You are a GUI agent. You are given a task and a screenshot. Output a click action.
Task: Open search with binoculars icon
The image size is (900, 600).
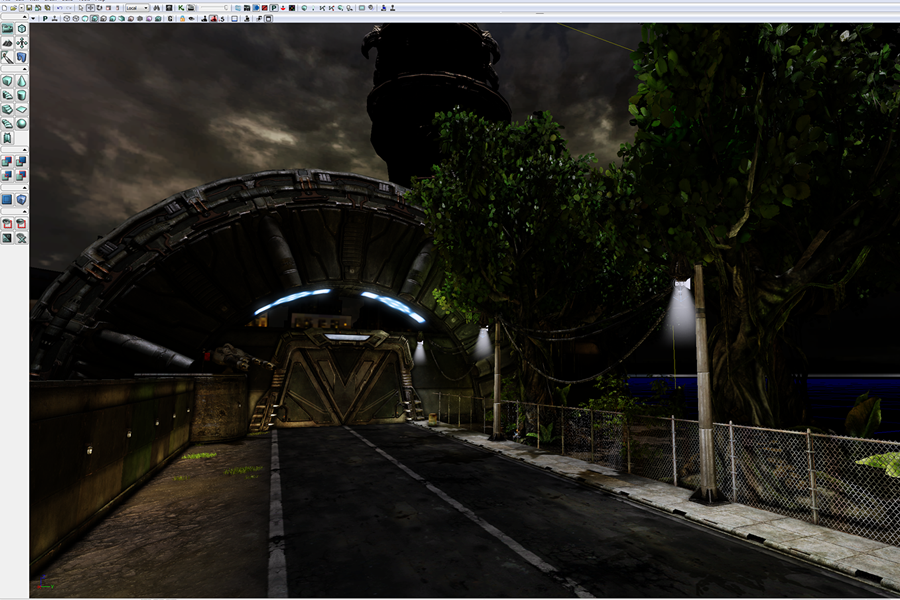pyautogui.click(x=157, y=8)
